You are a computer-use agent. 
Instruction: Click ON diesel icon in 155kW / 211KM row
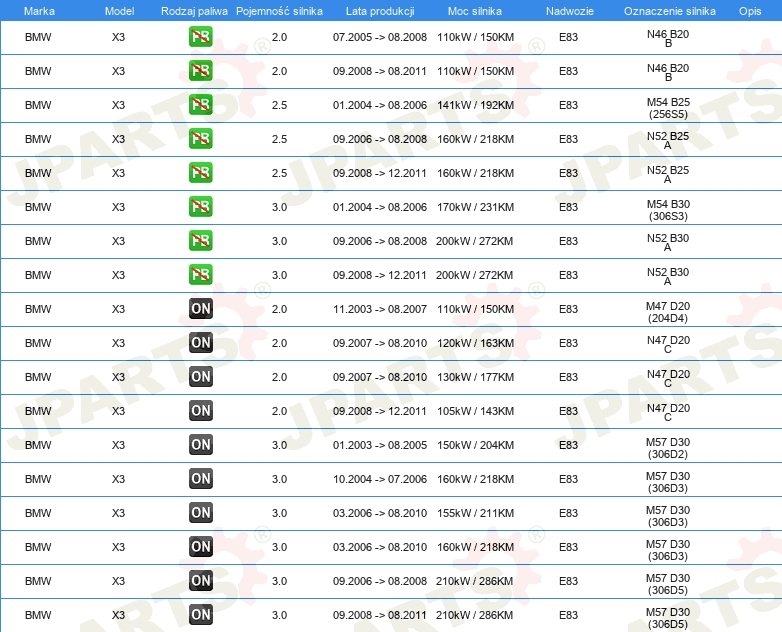pyautogui.click(x=201, y=512)
